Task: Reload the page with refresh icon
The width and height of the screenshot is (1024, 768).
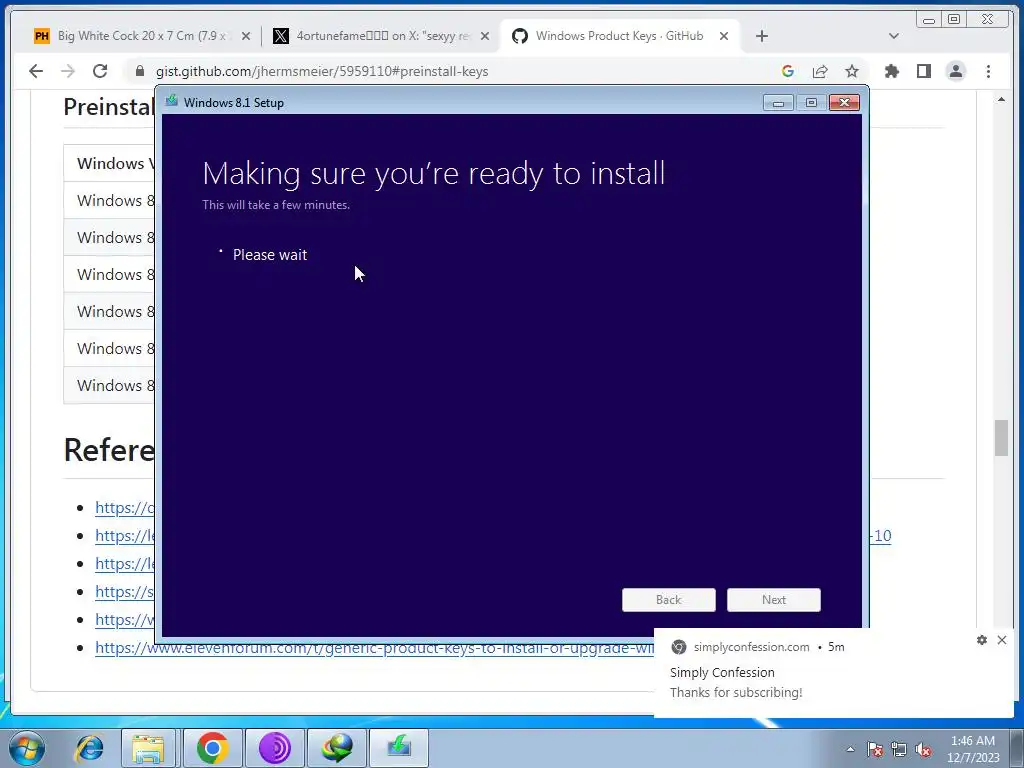Action: [x=100, y=71]
